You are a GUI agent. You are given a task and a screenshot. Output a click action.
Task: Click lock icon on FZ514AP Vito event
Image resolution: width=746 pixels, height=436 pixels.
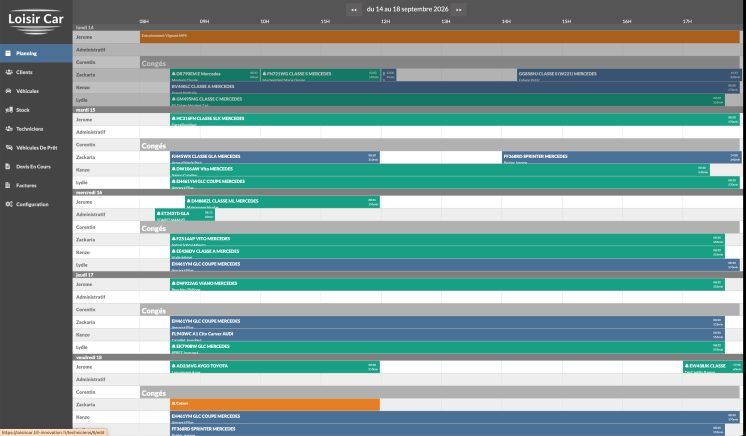tap(174, 238)
